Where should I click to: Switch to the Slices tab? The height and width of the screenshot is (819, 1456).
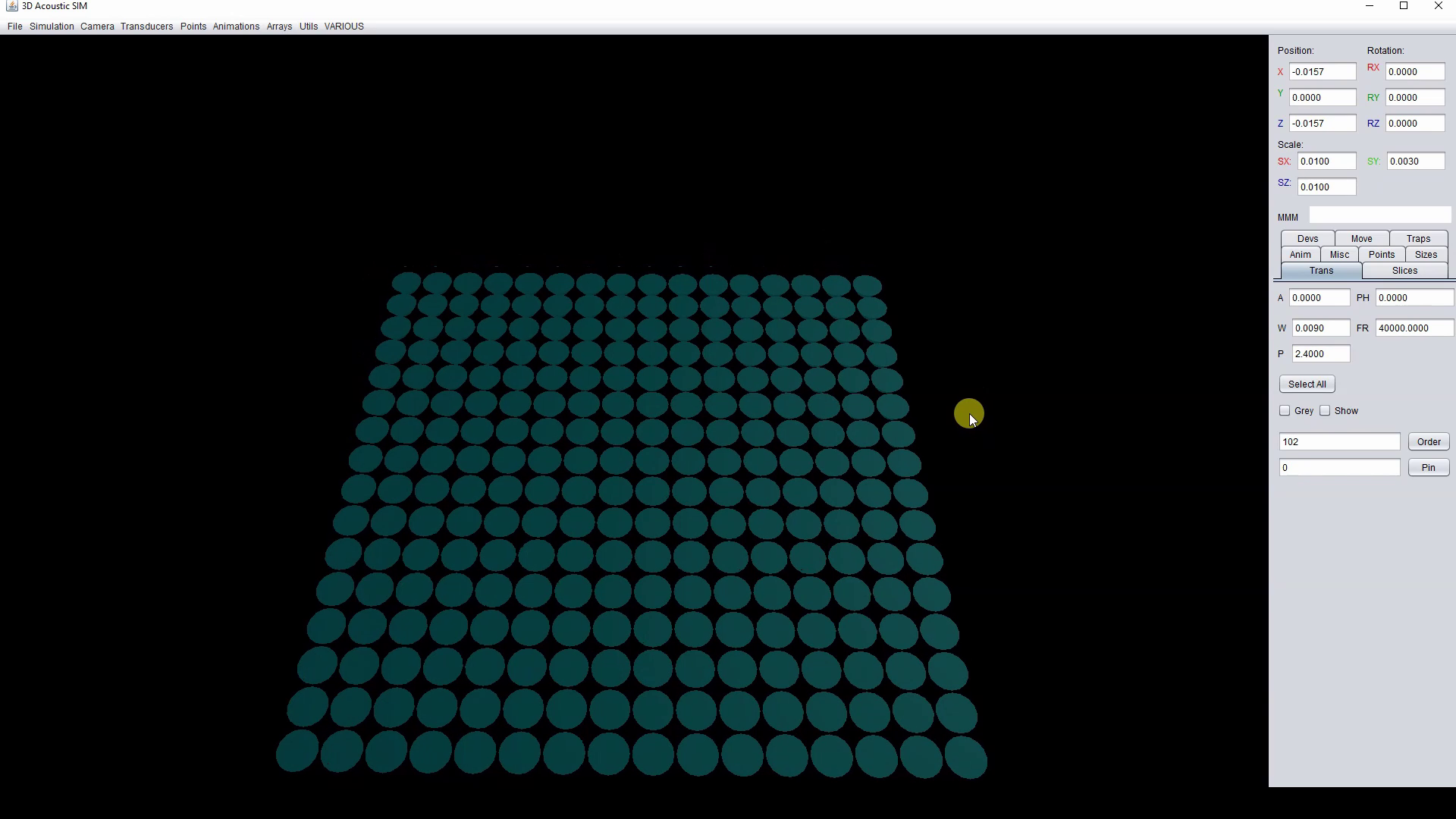pos(1405,271)
